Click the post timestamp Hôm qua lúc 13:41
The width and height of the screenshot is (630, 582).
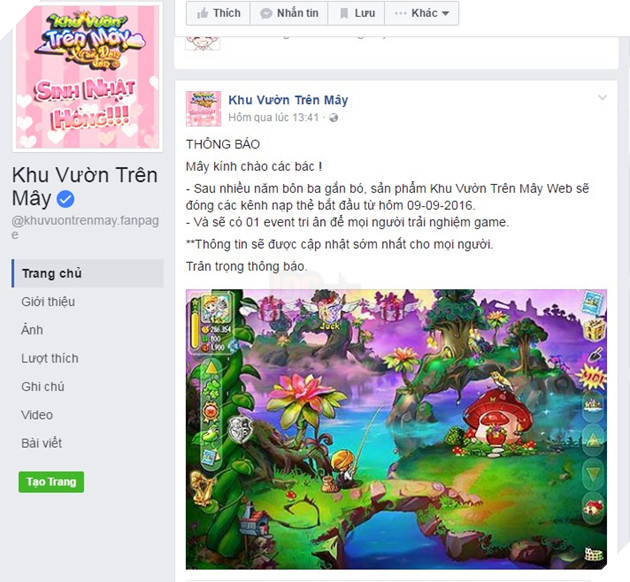pos(273,118)
